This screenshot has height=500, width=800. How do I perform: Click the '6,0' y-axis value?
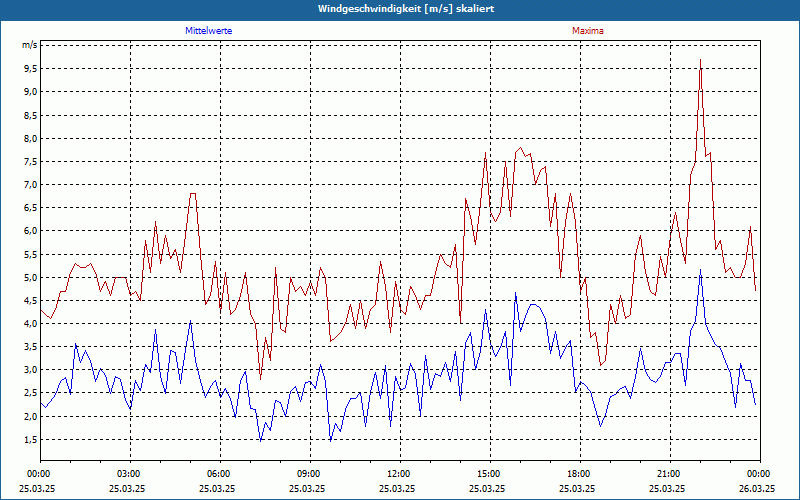pos(31,231)
